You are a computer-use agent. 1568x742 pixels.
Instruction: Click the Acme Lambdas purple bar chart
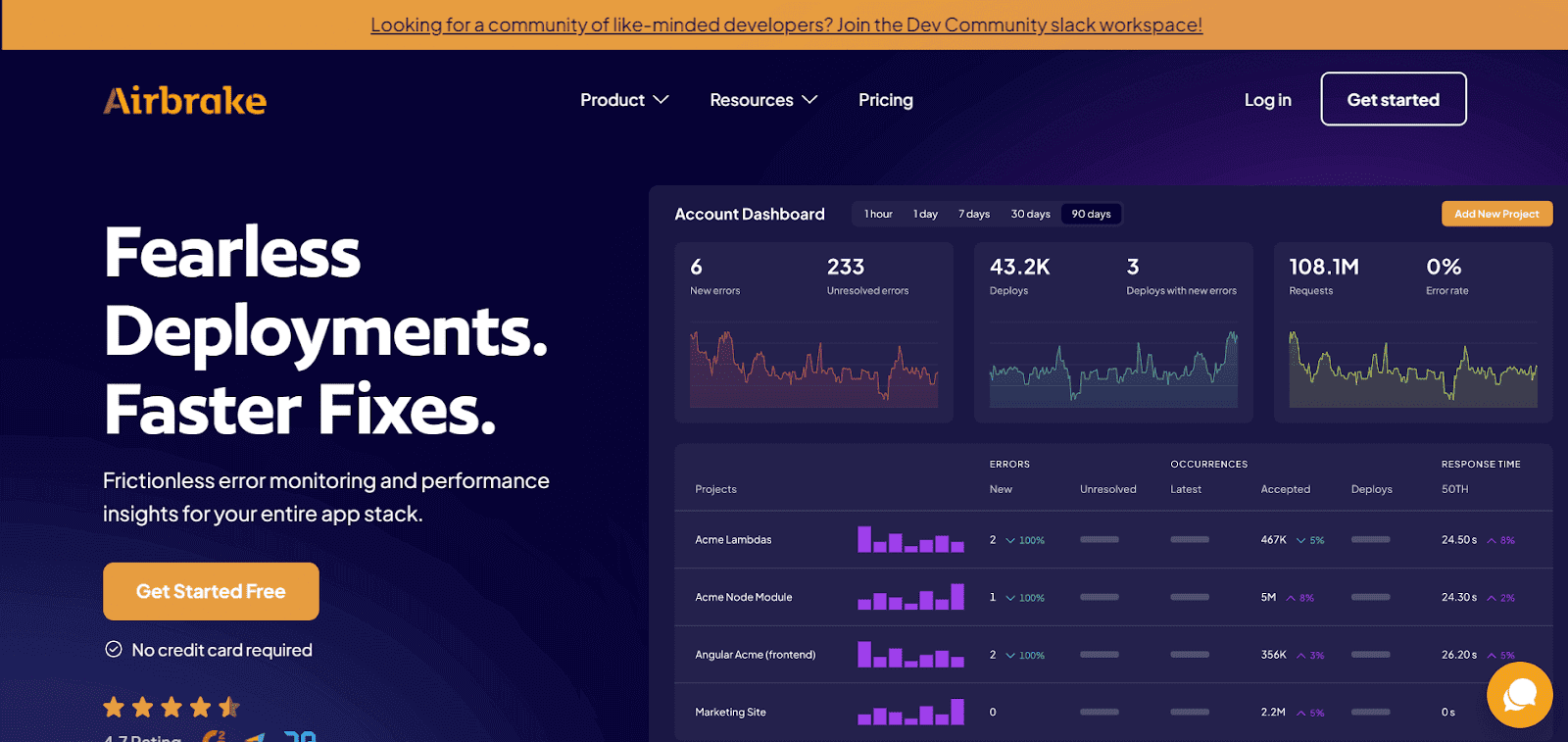tap(910, 540)
